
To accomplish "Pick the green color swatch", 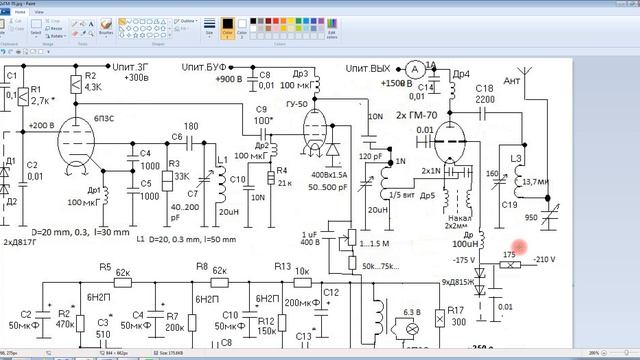I will (298, 21).
